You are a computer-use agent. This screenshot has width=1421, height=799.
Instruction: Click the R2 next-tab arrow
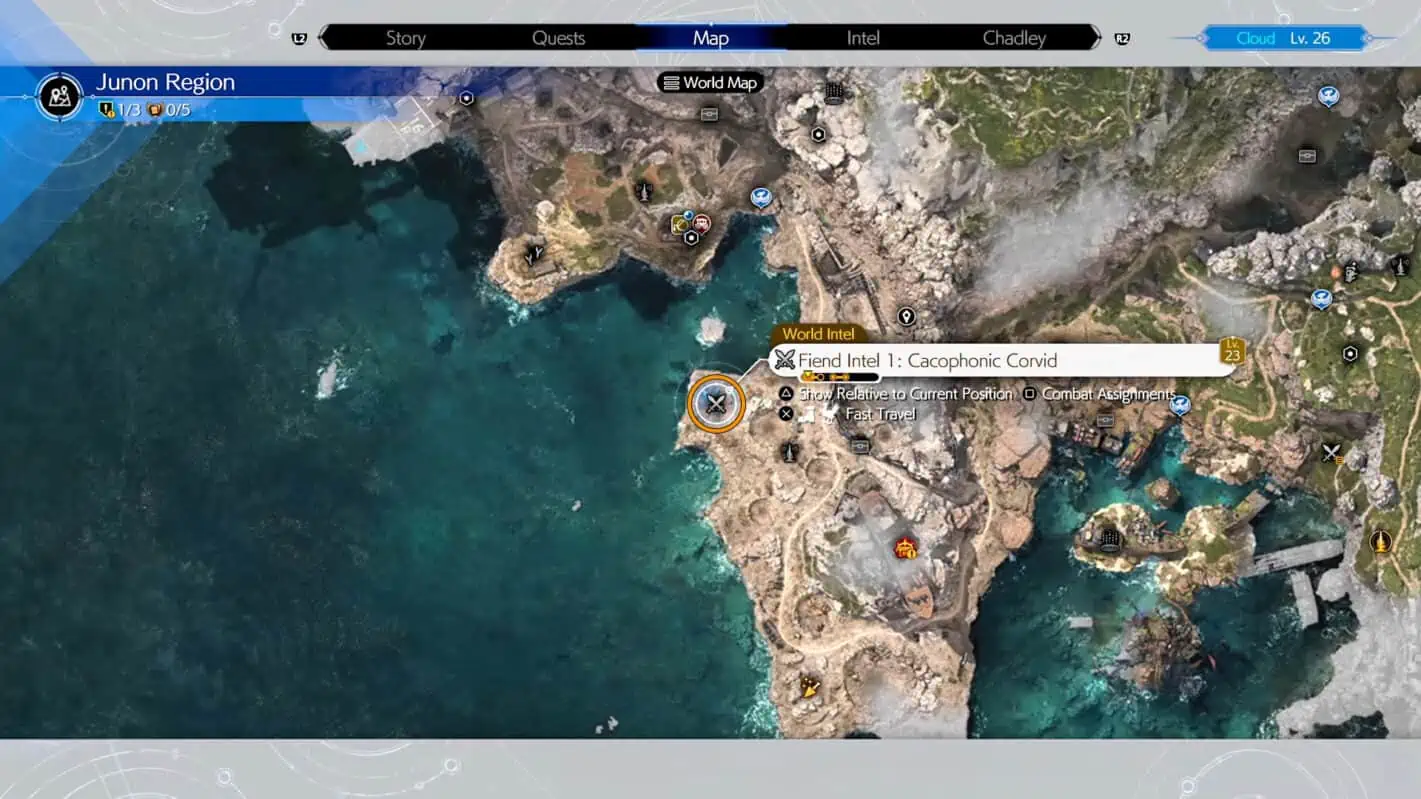pyautogui.click(x=1121, y=38)
